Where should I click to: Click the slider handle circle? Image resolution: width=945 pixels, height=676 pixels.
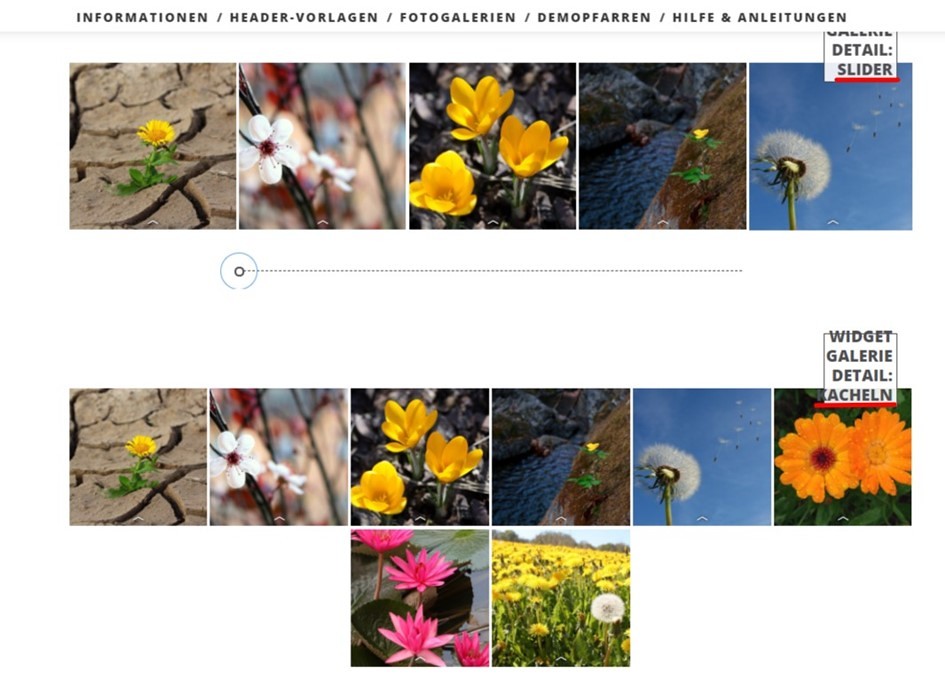(239, 271)
